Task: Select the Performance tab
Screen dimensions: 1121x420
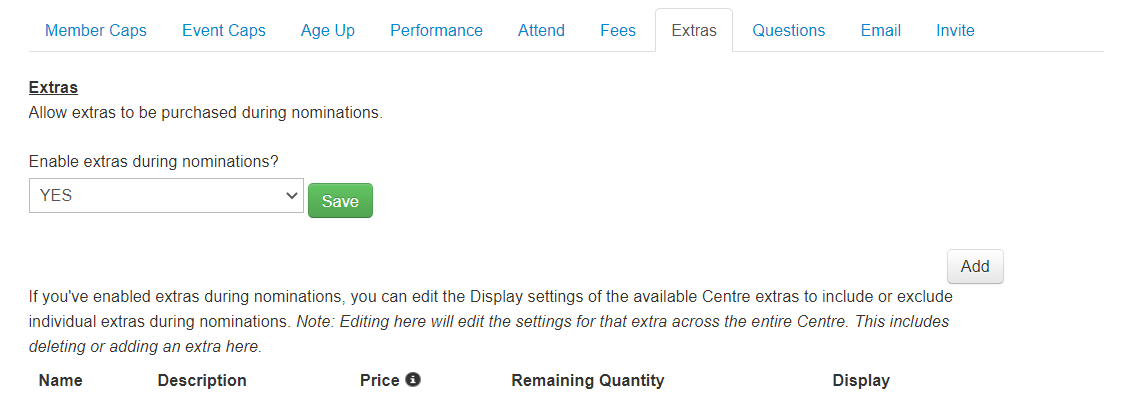Action: tap(436, 30)
